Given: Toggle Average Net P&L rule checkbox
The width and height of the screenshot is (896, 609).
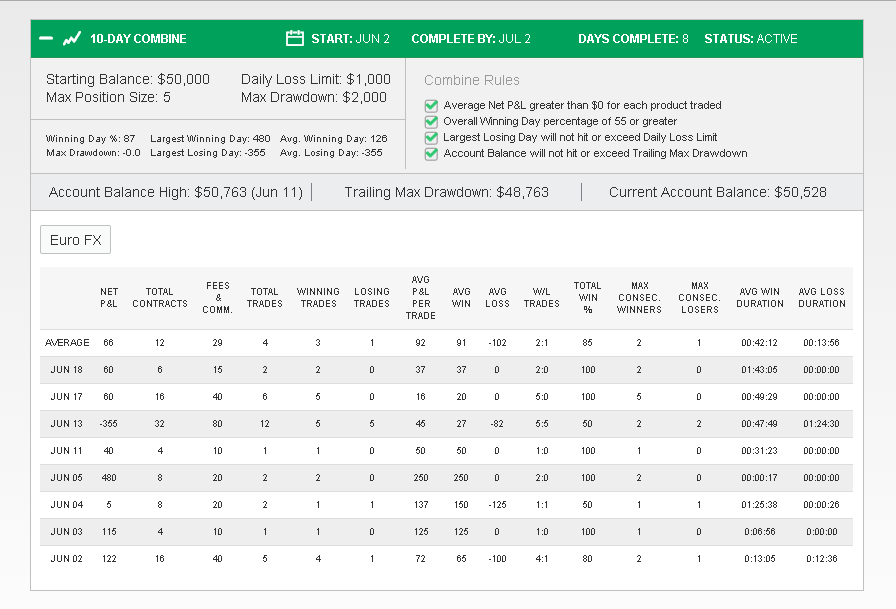Looking at the screenshot, I should (x=431, y=106).
